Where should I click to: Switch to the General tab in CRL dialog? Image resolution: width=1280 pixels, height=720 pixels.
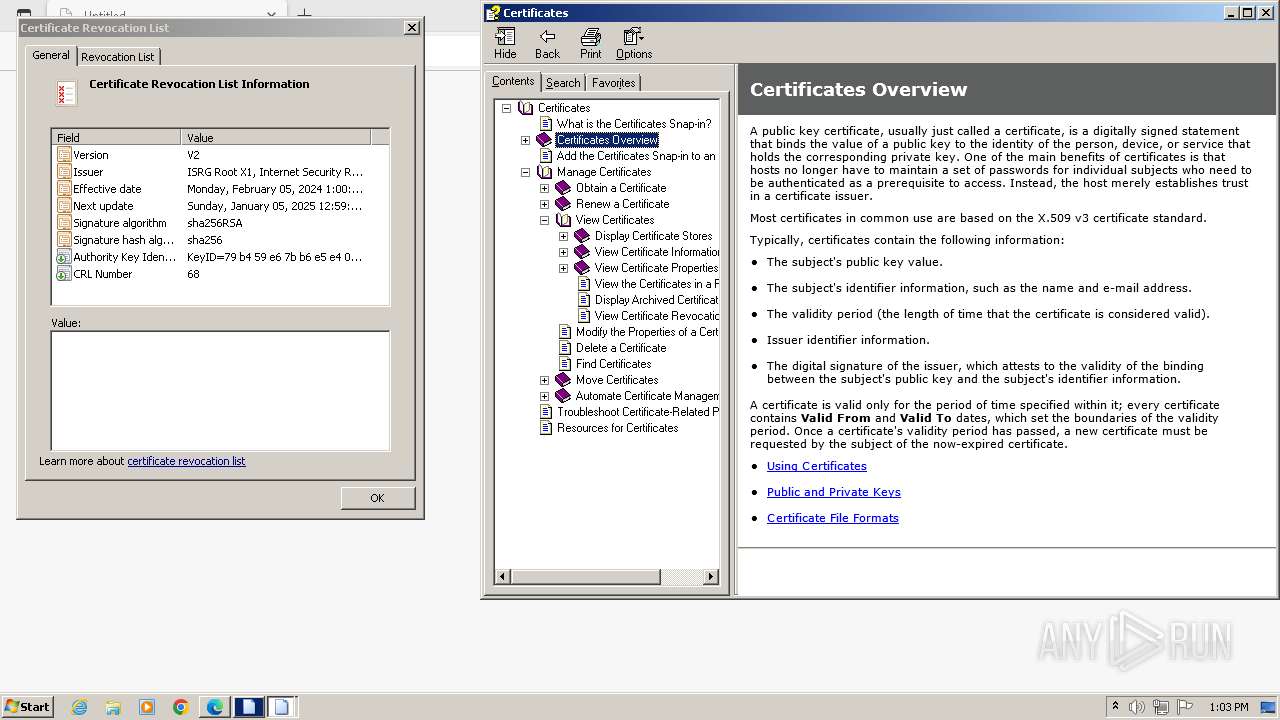click(x=51, y=55)
